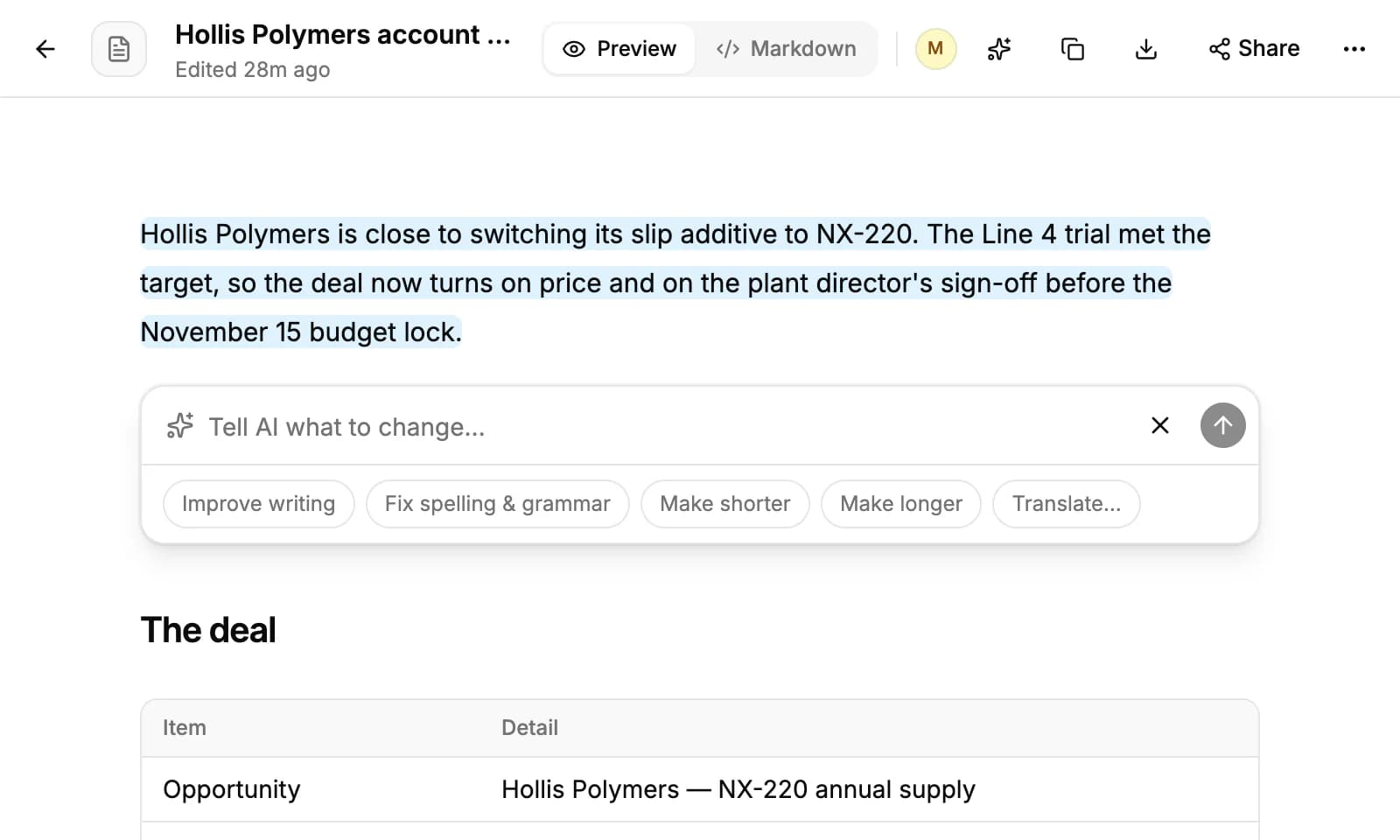Open the three-dot more options menu
Image resolution: width=1400 pixels, height=840 pixels.
[x=1354, y=49]
